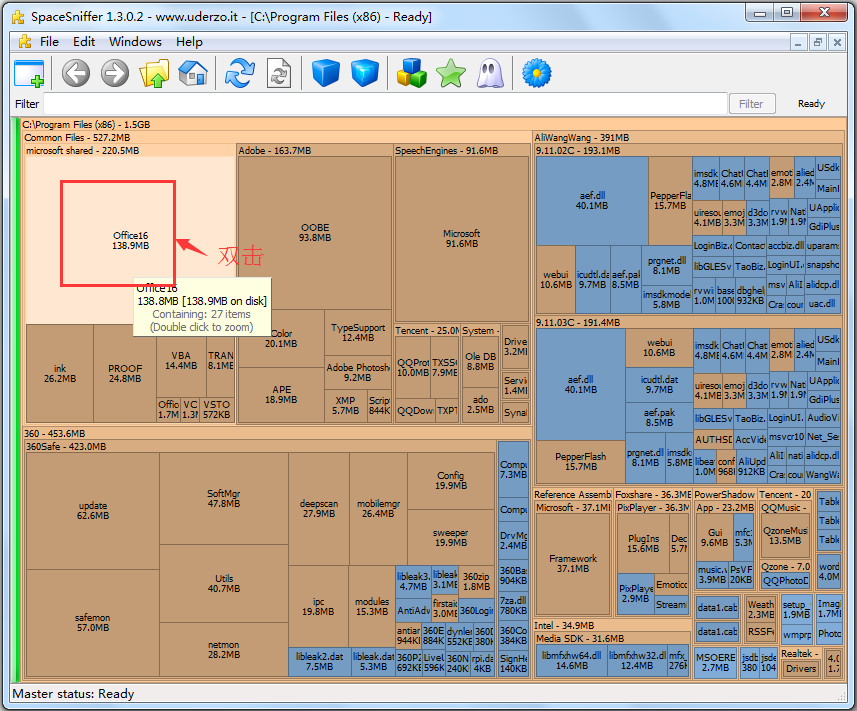Go back with the left arrow icon
The width and height of the screenshot is (857, 711).
[76, 73]
